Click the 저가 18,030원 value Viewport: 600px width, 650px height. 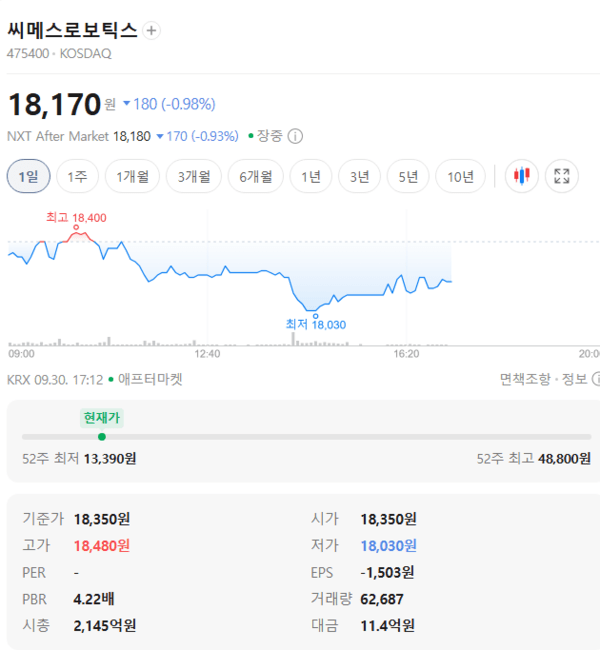coord(389,546)
